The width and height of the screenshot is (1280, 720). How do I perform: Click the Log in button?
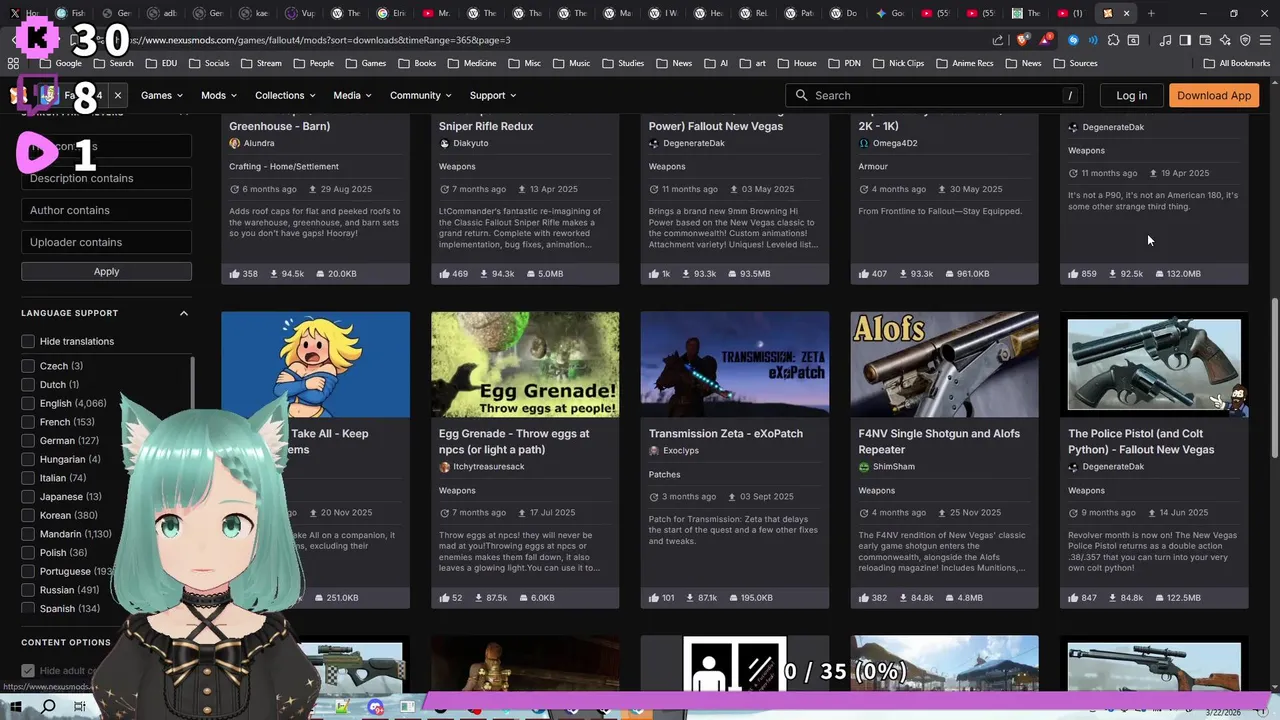tap(1131, 95)
